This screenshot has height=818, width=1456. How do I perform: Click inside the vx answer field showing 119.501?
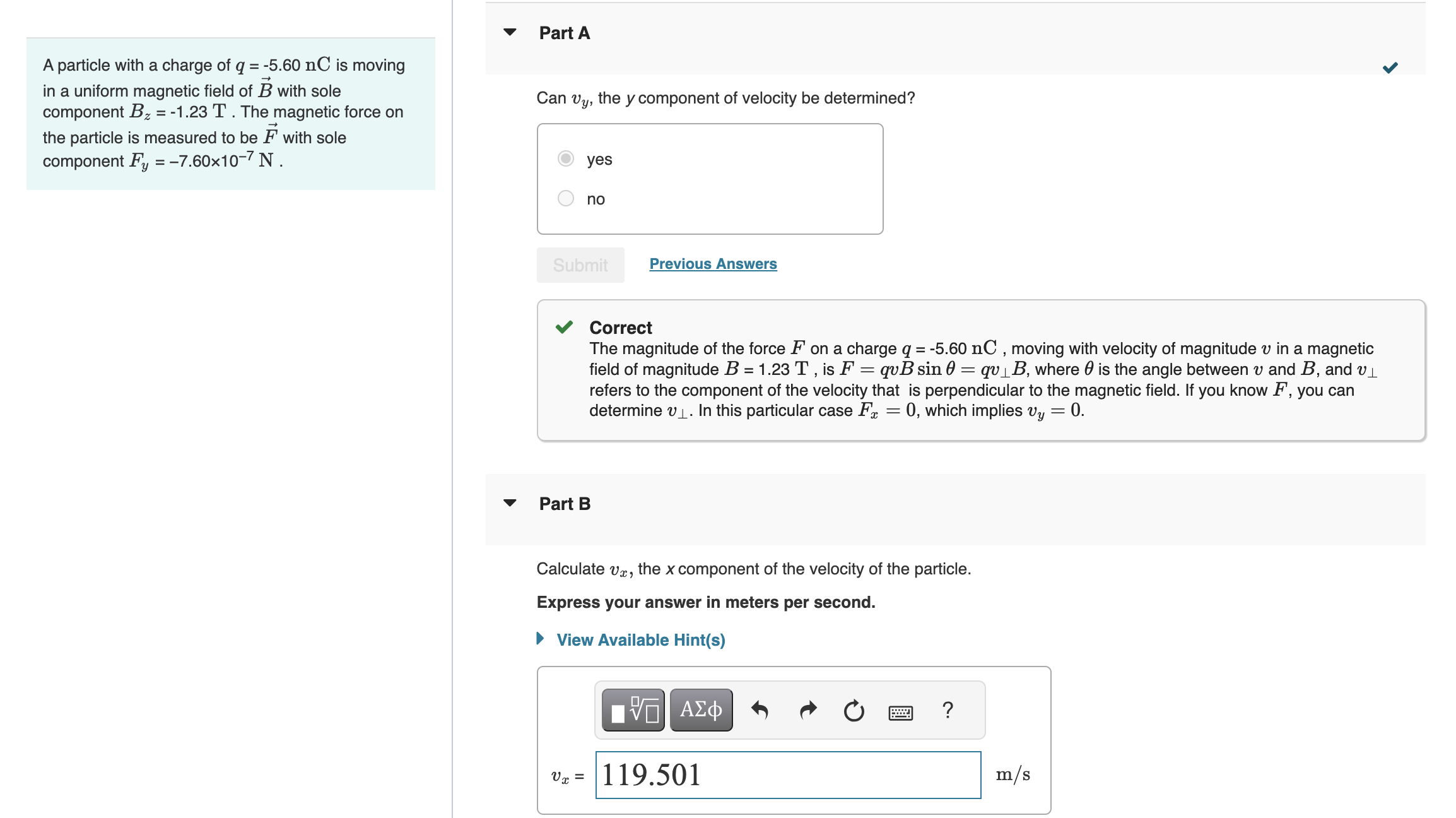click(787, 774)
